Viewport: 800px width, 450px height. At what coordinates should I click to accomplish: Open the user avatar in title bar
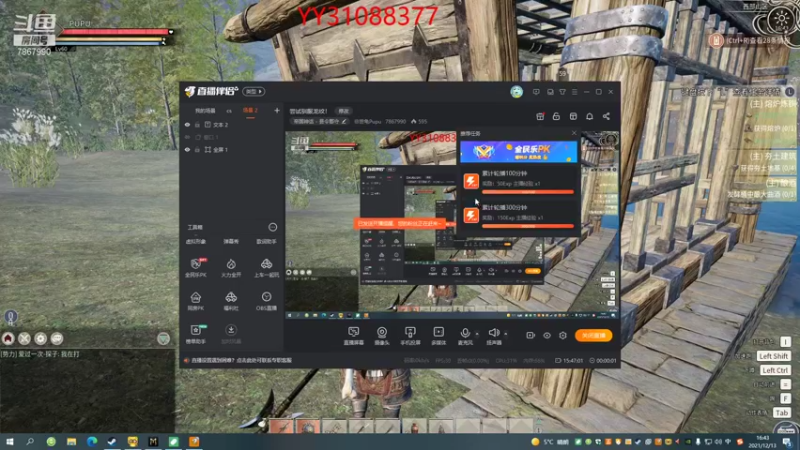(x=516, y=92)
